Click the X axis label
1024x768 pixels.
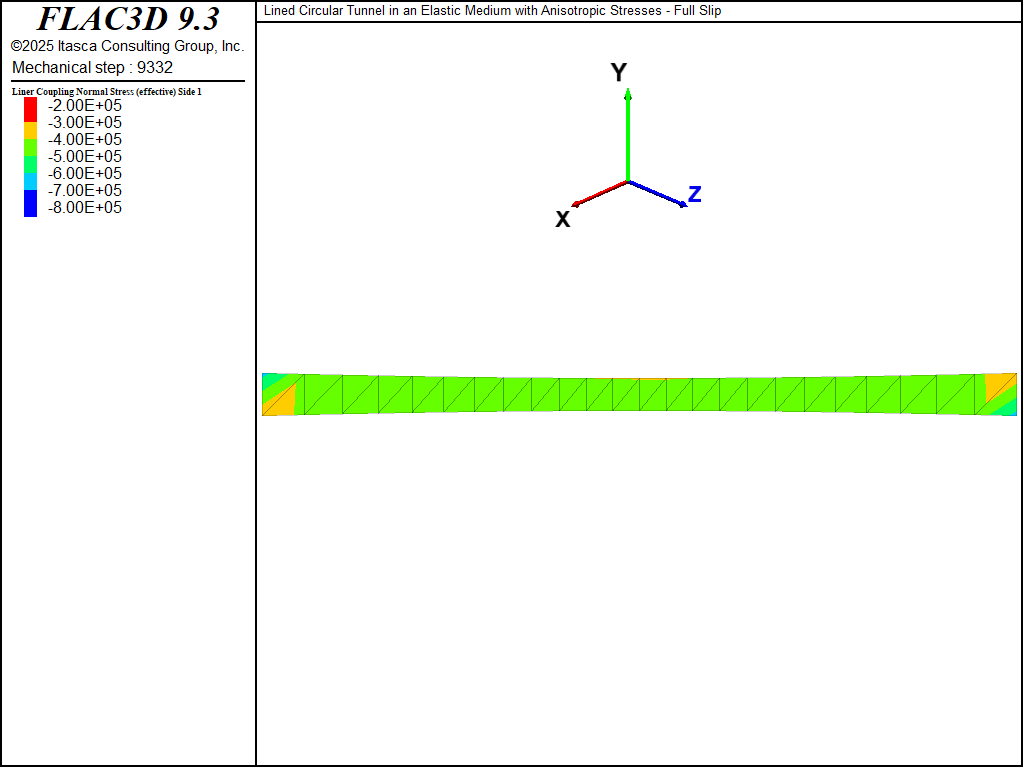click(x=563, y=219)
